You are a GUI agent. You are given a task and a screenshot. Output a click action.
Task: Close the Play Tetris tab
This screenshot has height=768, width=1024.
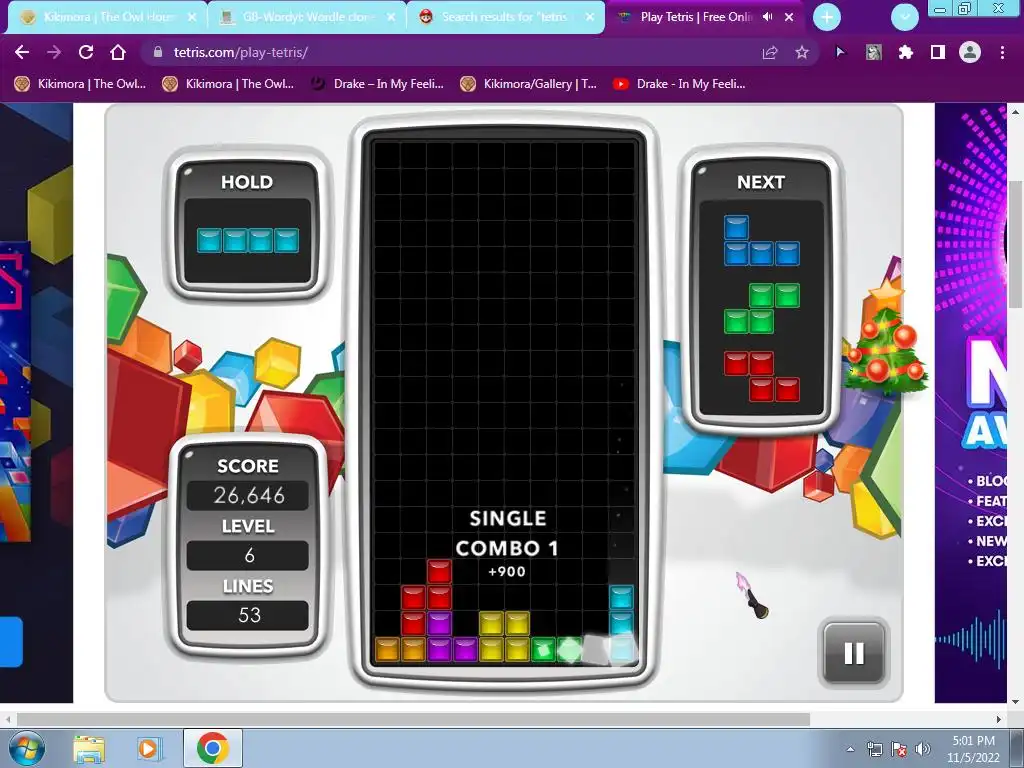[x=789, y=17]
